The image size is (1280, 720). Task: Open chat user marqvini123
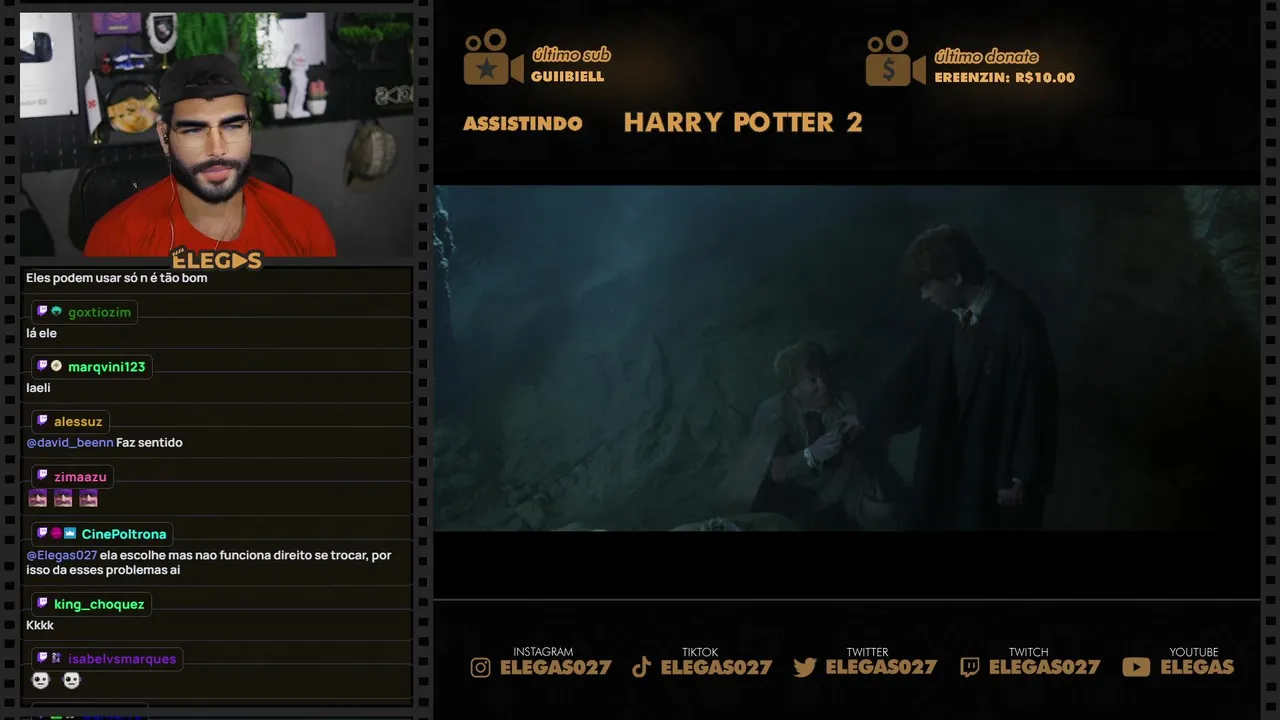click(106, 367)
